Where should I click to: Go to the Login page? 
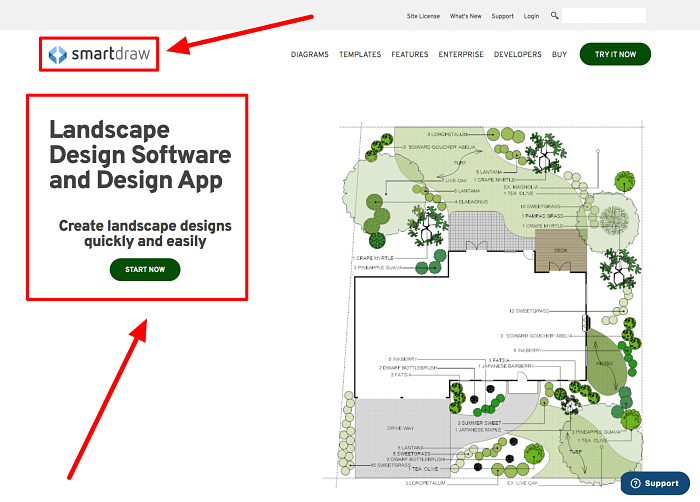tap(531, 16)
